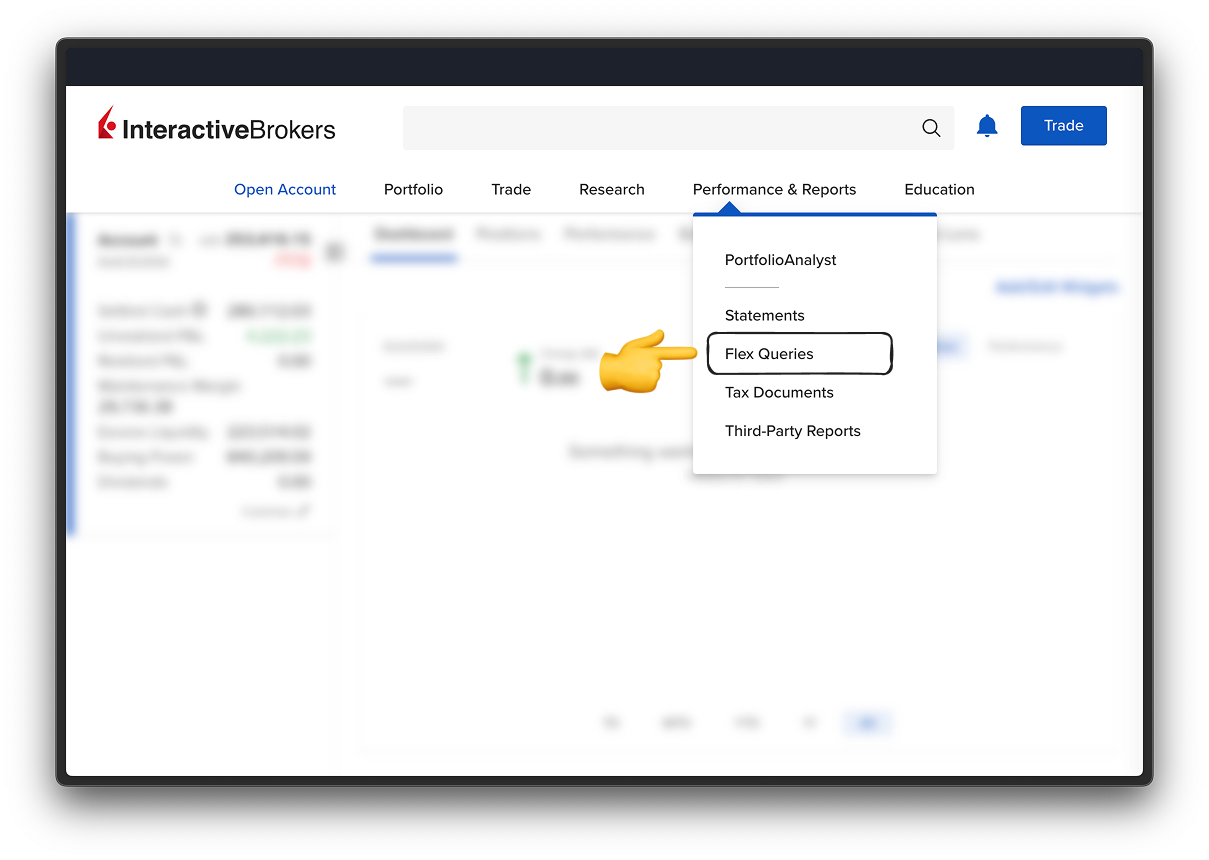Open the notifications bell
The height and width of the screenshot is (860, 1209).
[987, 126]
